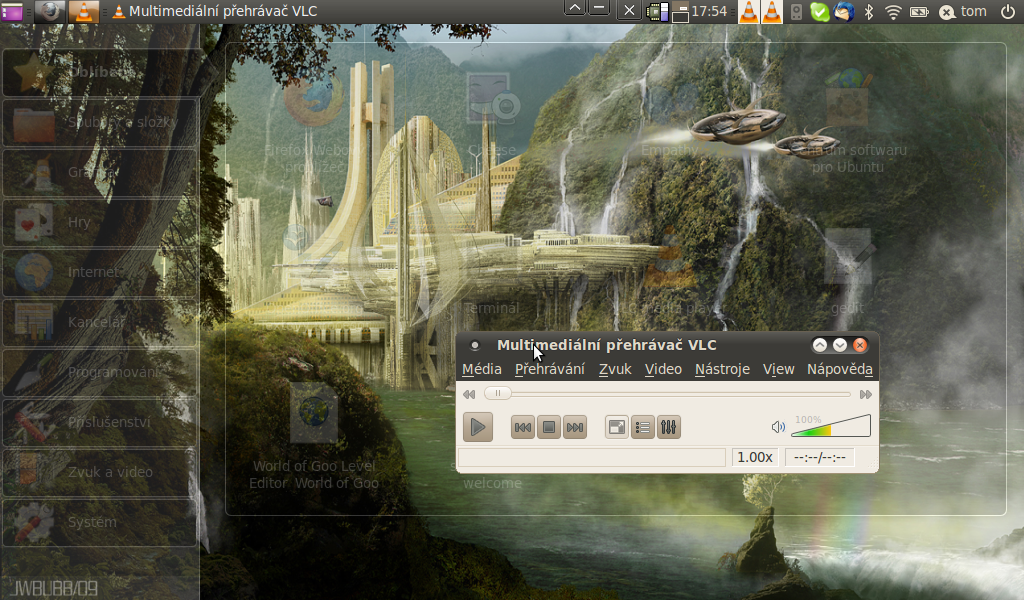Open the Média menu
Viewport: 1024px width, 600px height.
coord(482,369)
